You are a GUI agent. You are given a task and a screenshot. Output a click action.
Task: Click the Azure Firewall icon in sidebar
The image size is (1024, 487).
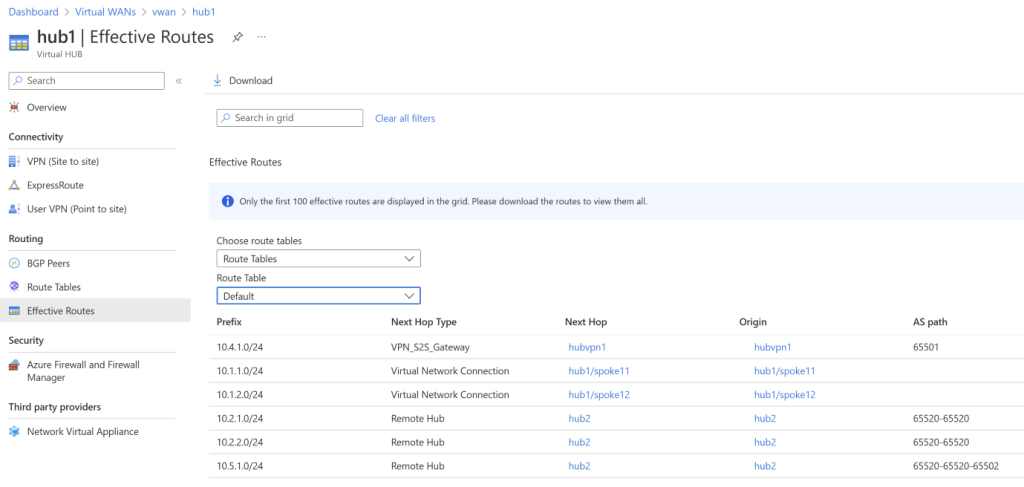(14, 365)
